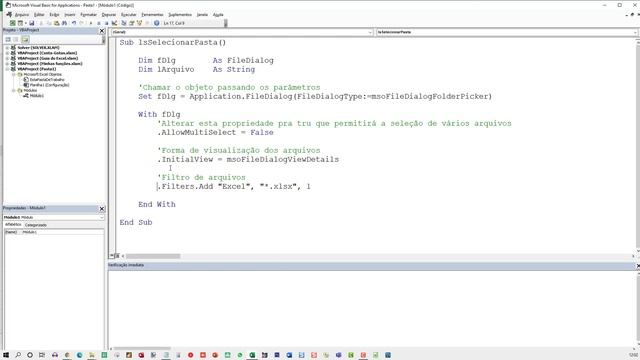The image size is (640, 360).
Task: Open the Arquivo menu
Action: pos(22,15)
